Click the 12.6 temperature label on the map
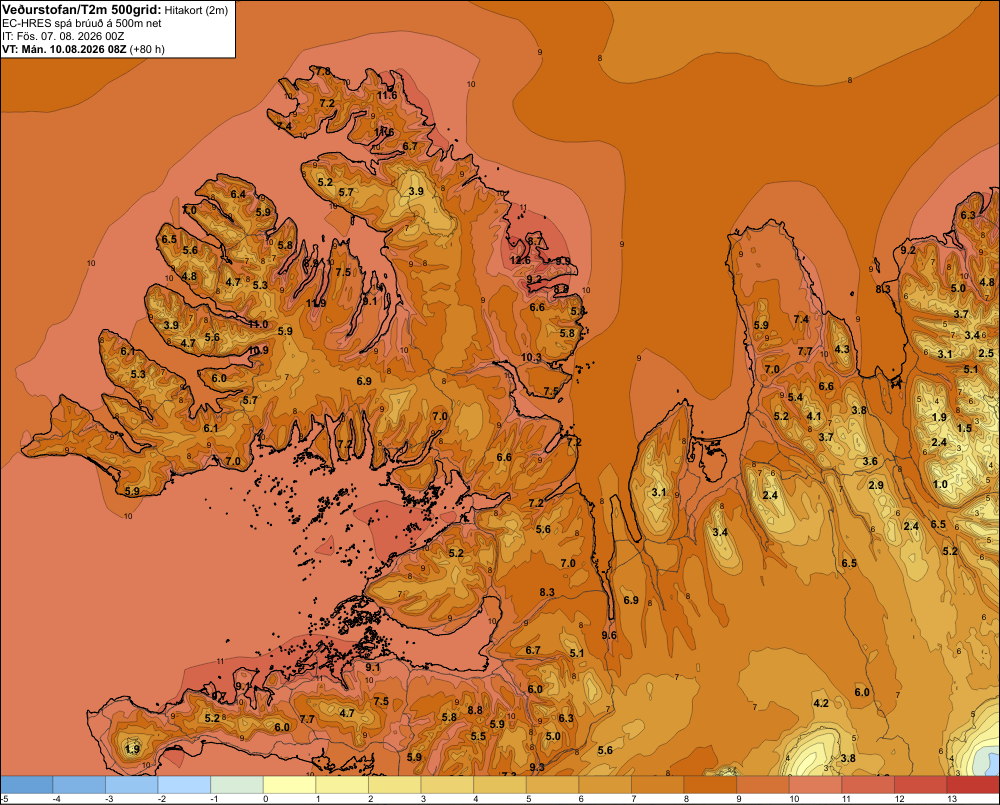The width and height of the screenshot is (1000, 805). [520, 260]
